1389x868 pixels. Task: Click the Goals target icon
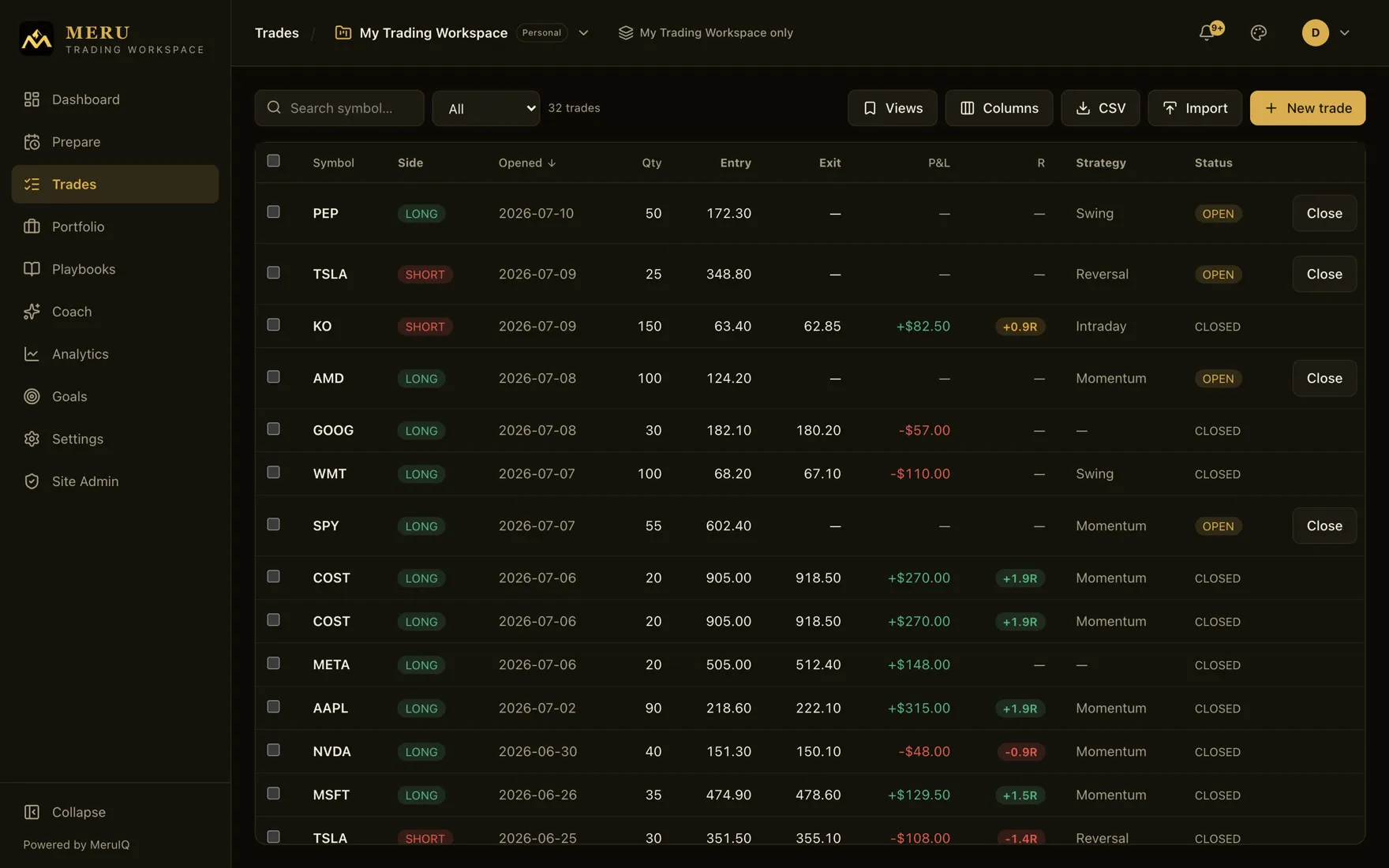tap(32, 396)
